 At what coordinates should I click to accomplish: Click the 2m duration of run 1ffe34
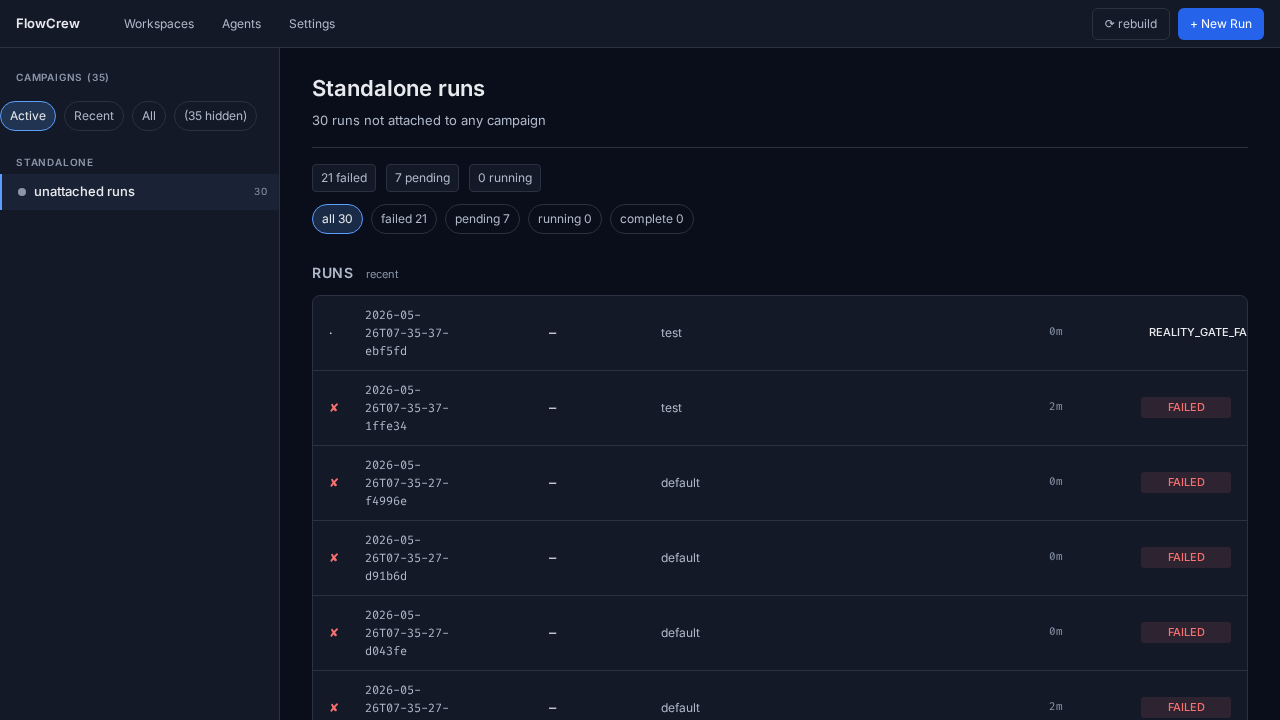[1056, 407]
